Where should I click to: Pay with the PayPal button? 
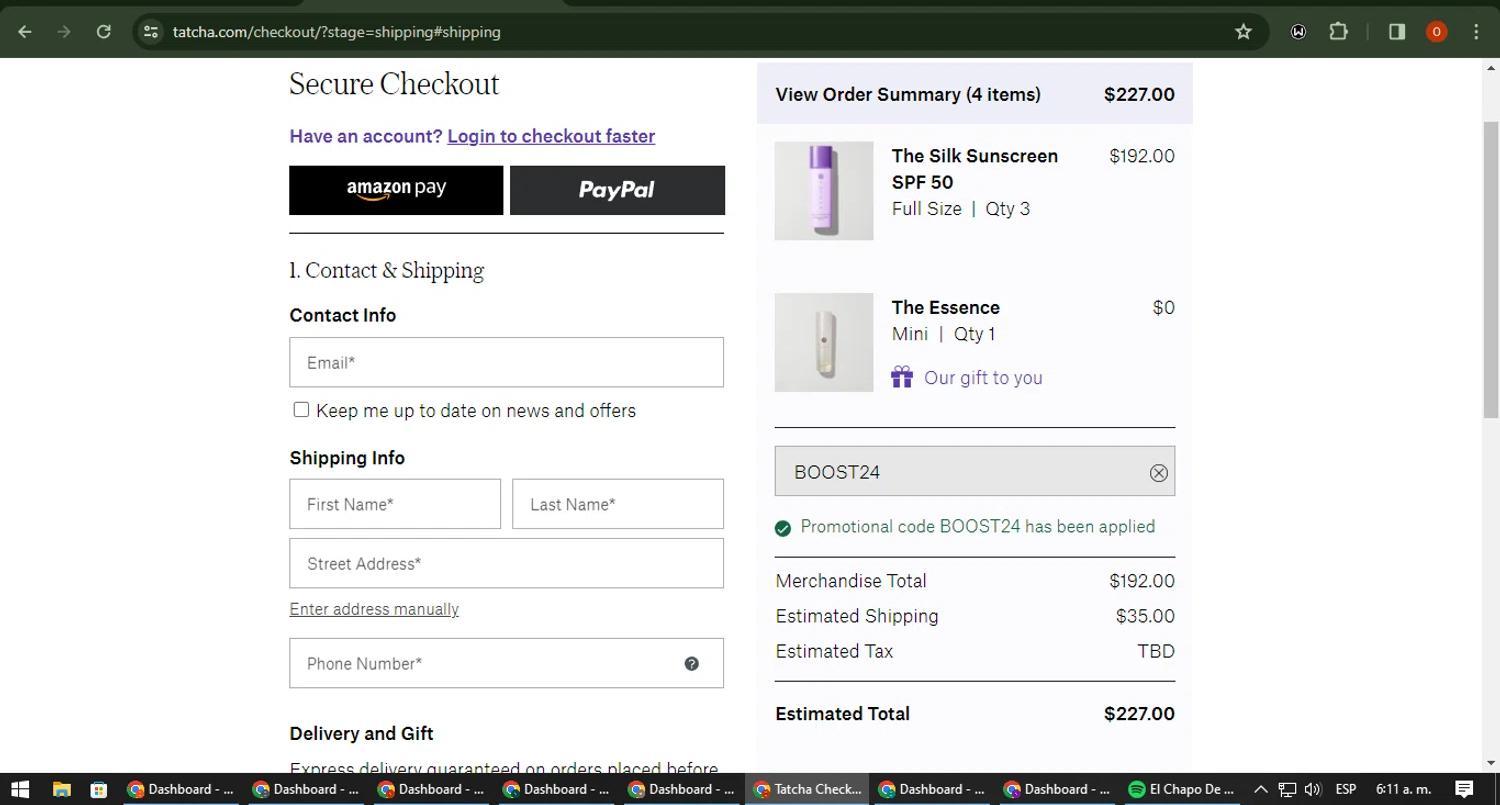(617, 190)
